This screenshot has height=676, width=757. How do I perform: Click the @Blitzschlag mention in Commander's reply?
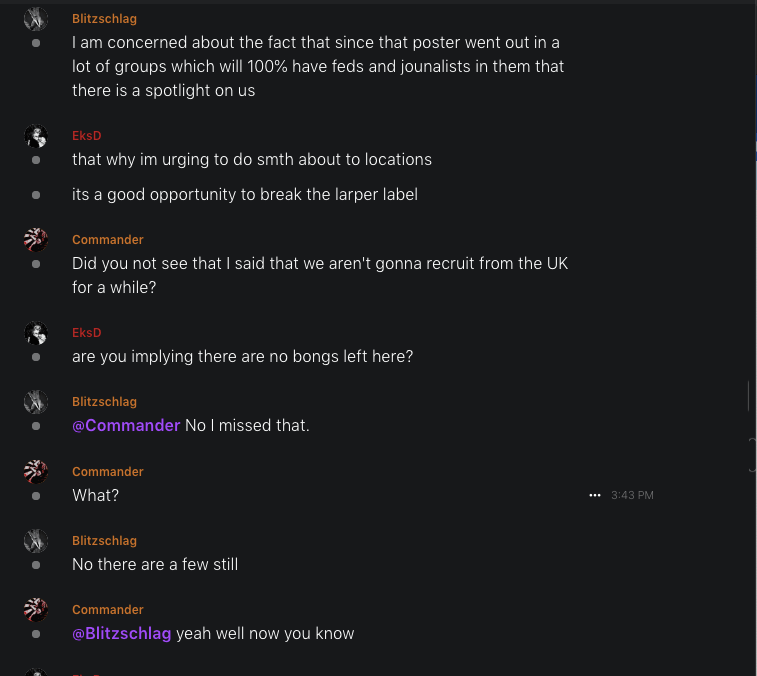[x=122, y=634]
